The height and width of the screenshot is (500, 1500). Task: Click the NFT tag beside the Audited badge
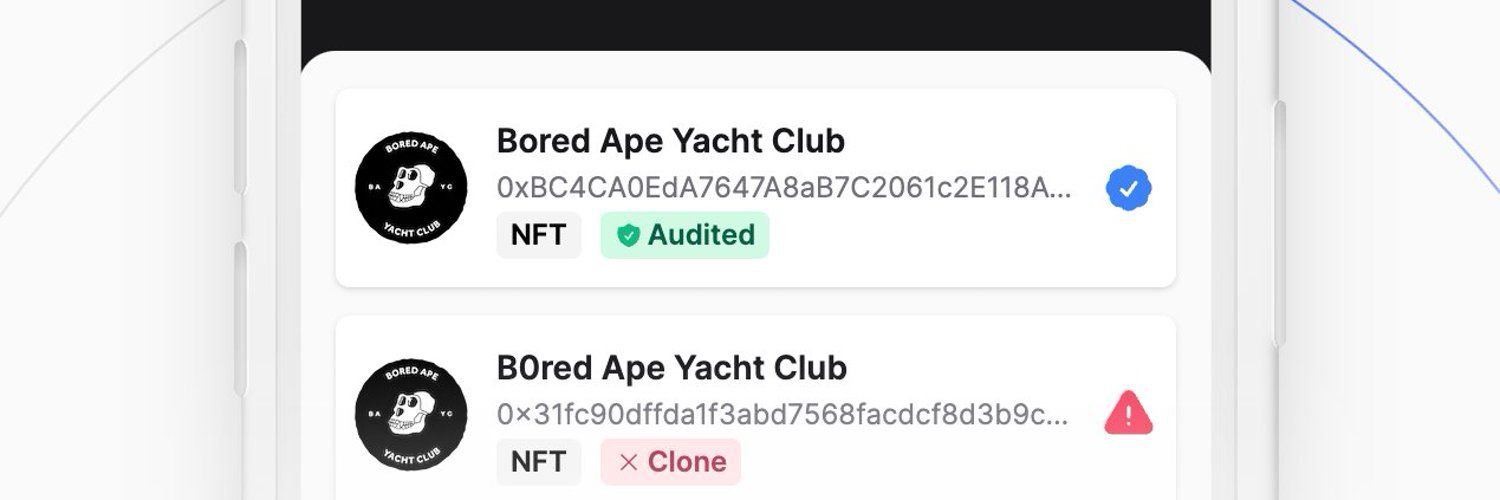point(538,235)
